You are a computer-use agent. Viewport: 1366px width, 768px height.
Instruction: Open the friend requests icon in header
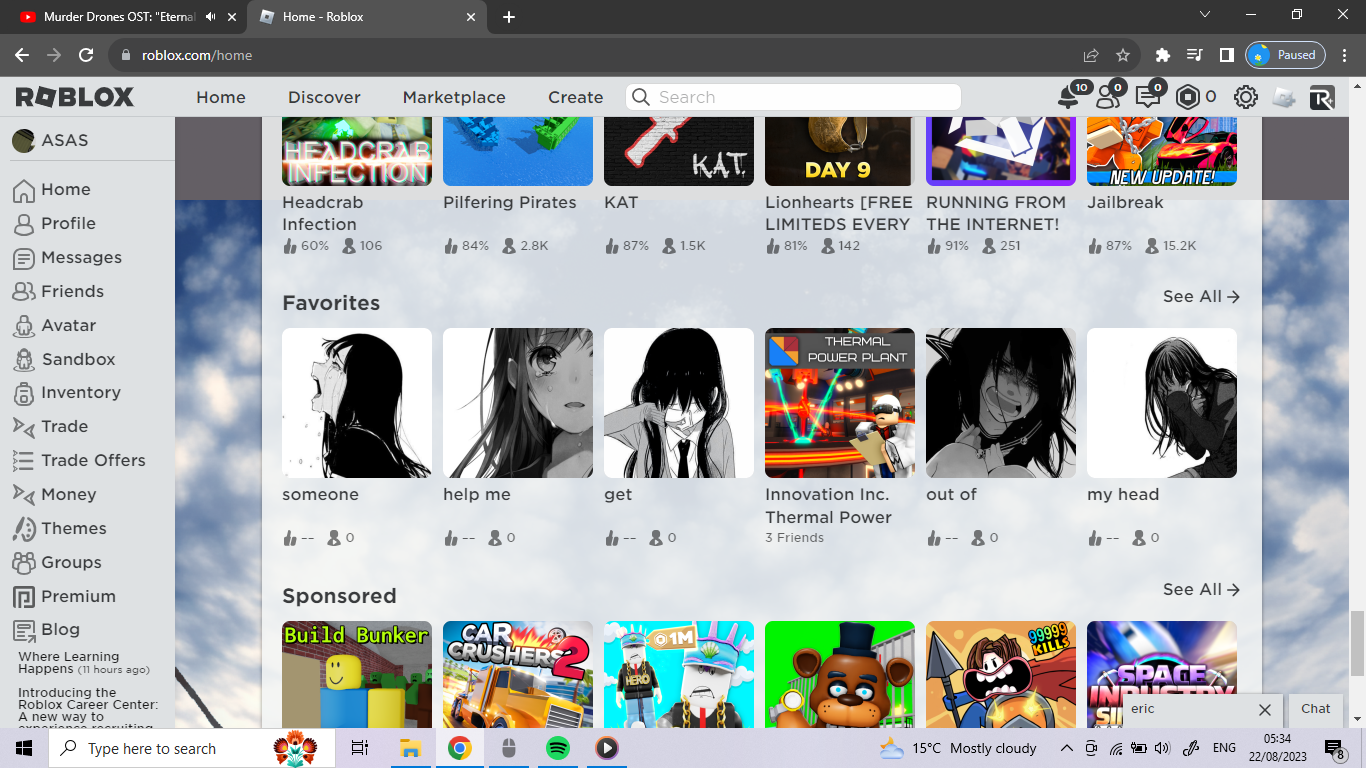1108,97
